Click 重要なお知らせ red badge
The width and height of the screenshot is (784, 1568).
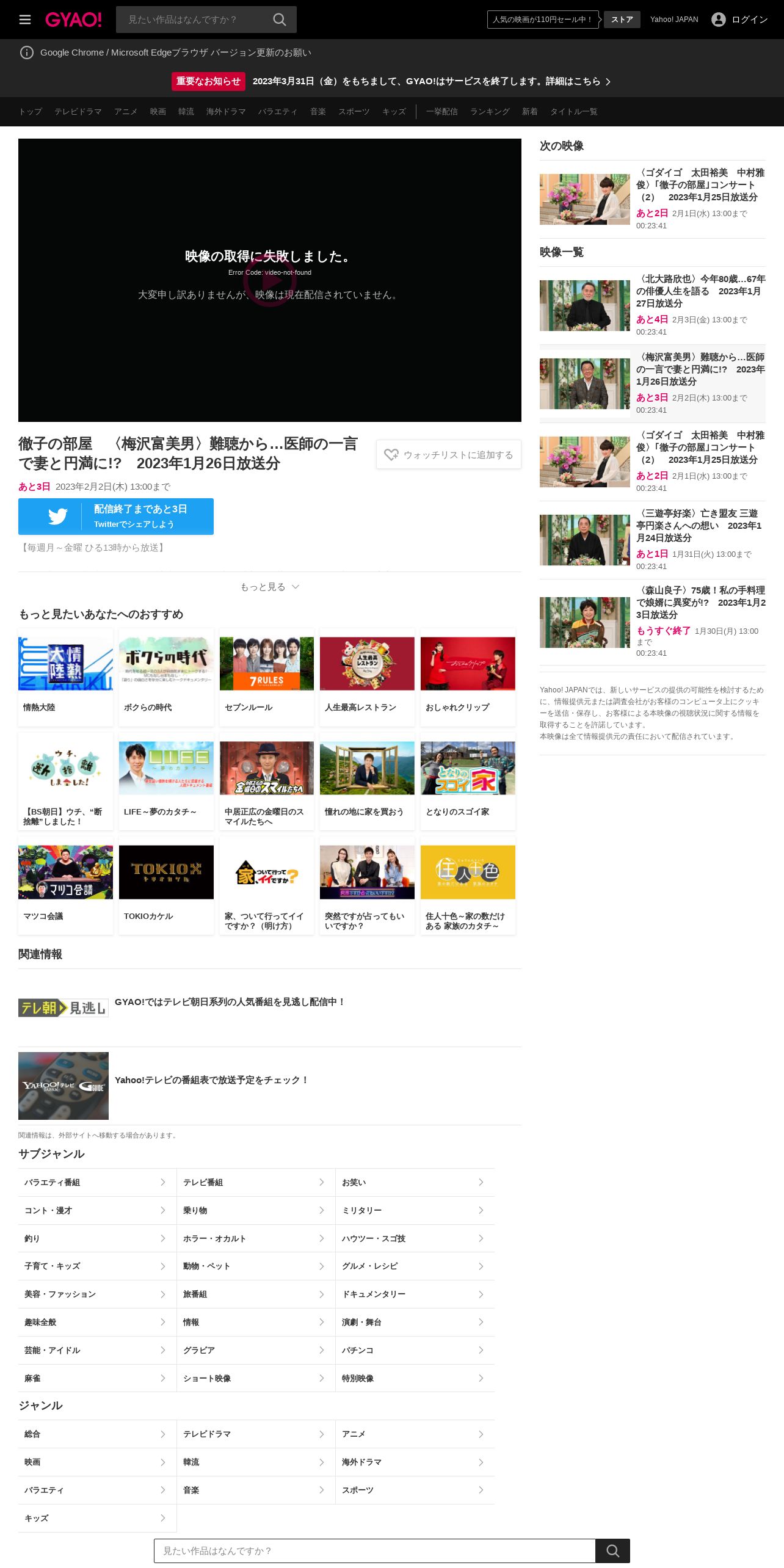click(x=208, y=81)
